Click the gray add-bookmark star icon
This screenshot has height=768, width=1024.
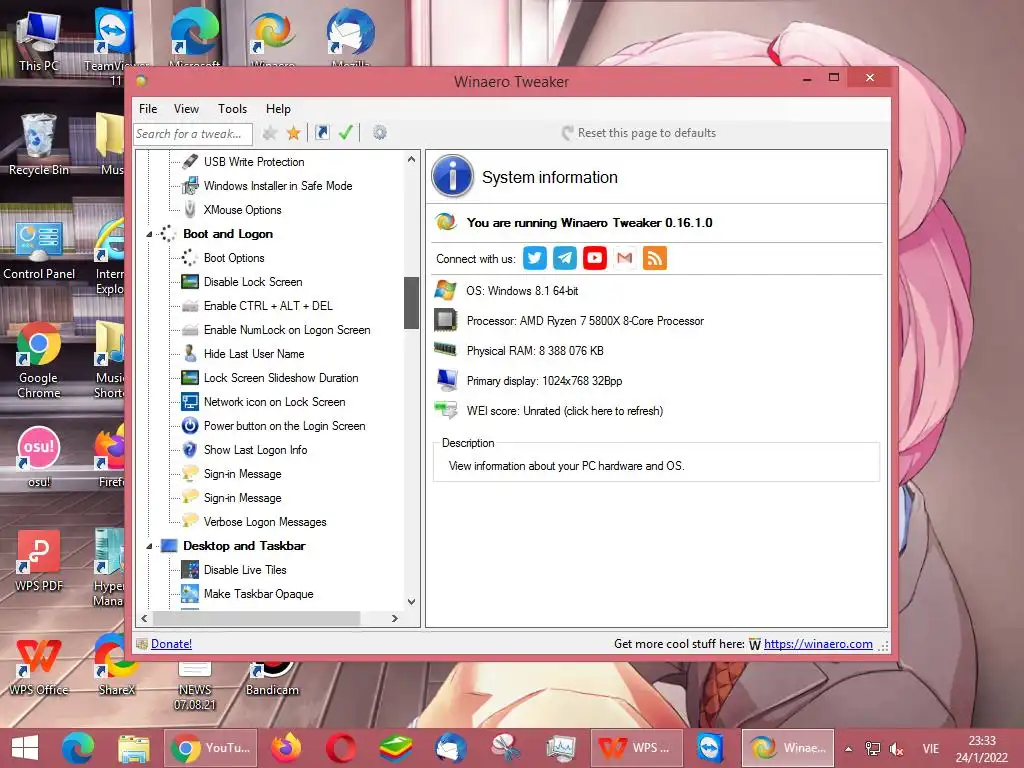tap(270, 133)
